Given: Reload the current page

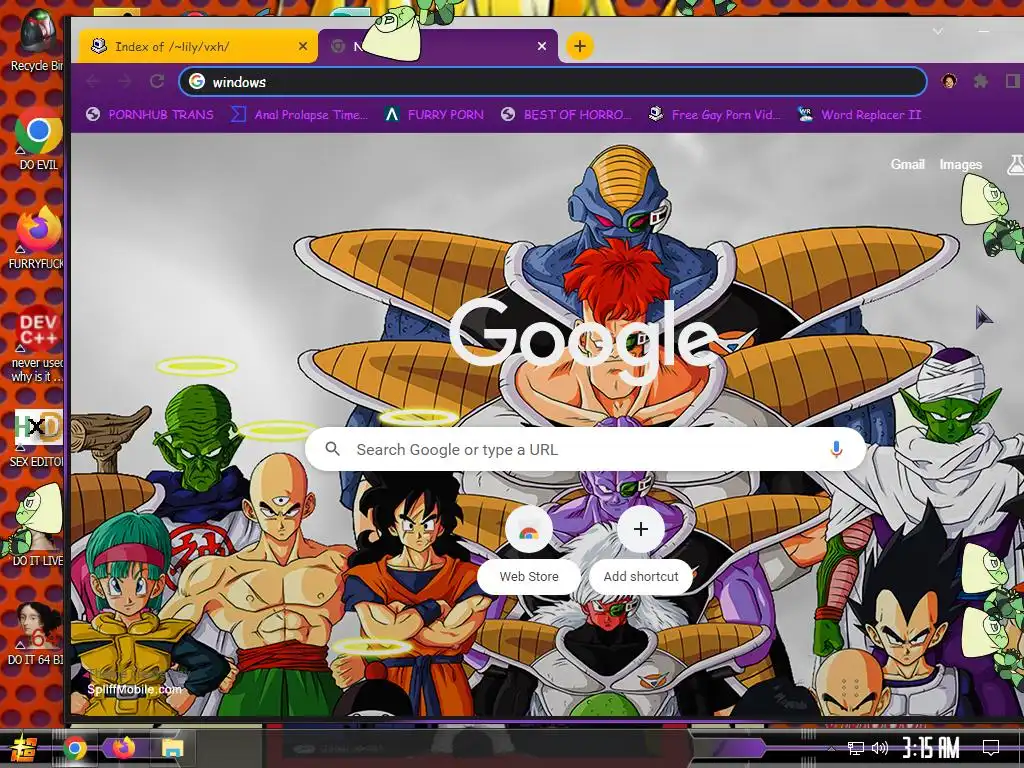Looking at the screenshot, I should [x=157, y=82].
